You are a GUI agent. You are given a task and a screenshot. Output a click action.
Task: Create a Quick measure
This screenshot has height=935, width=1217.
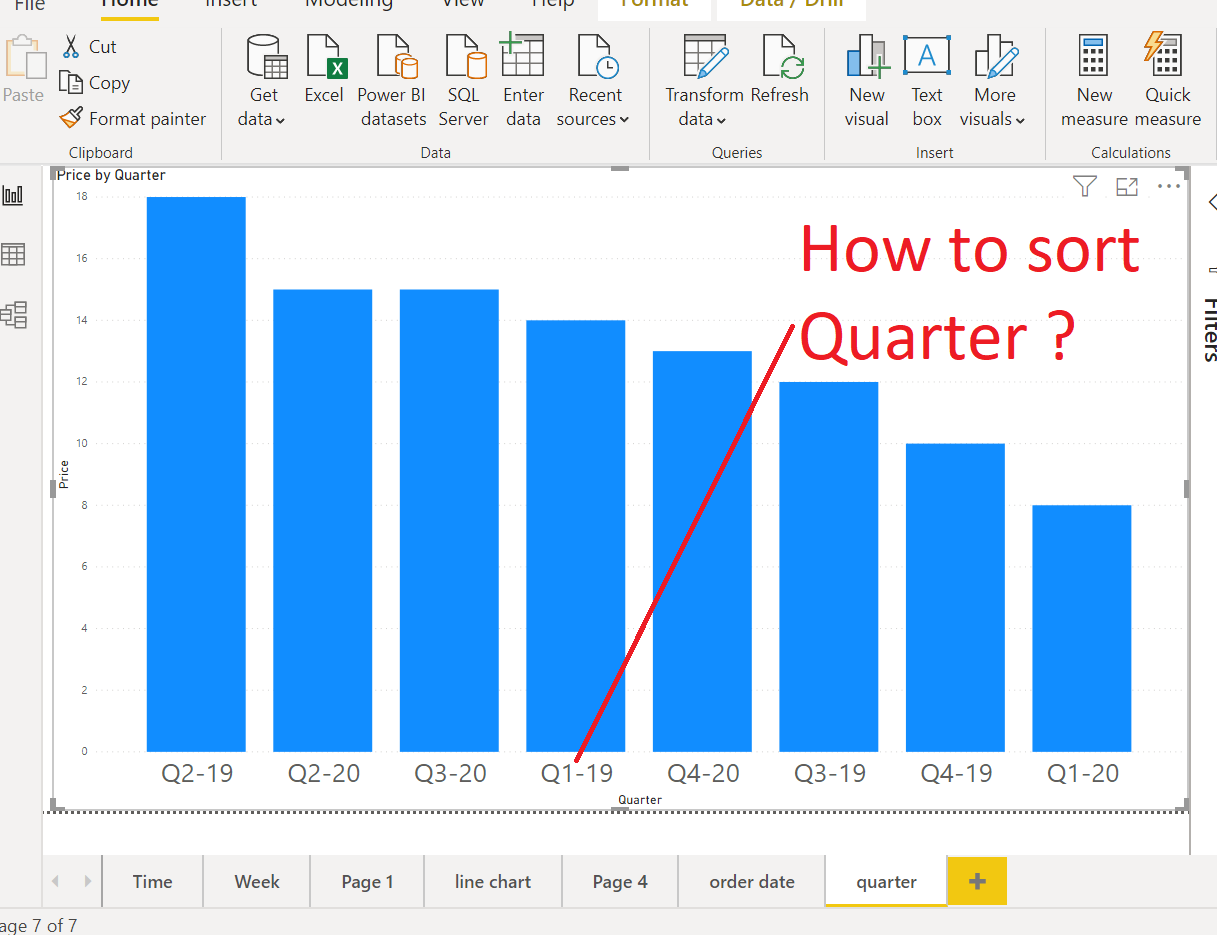pos(1167,82)
